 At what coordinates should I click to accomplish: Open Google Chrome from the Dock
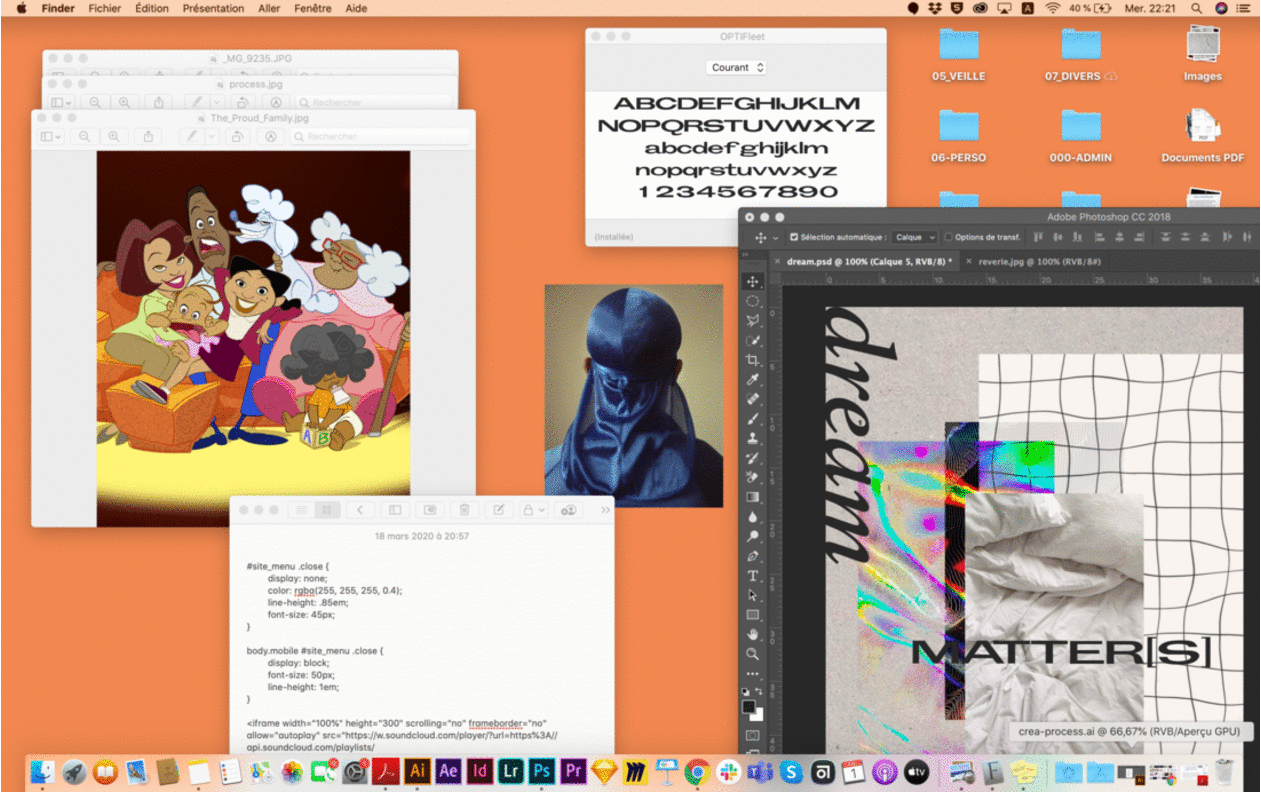[x=697, y=771]
